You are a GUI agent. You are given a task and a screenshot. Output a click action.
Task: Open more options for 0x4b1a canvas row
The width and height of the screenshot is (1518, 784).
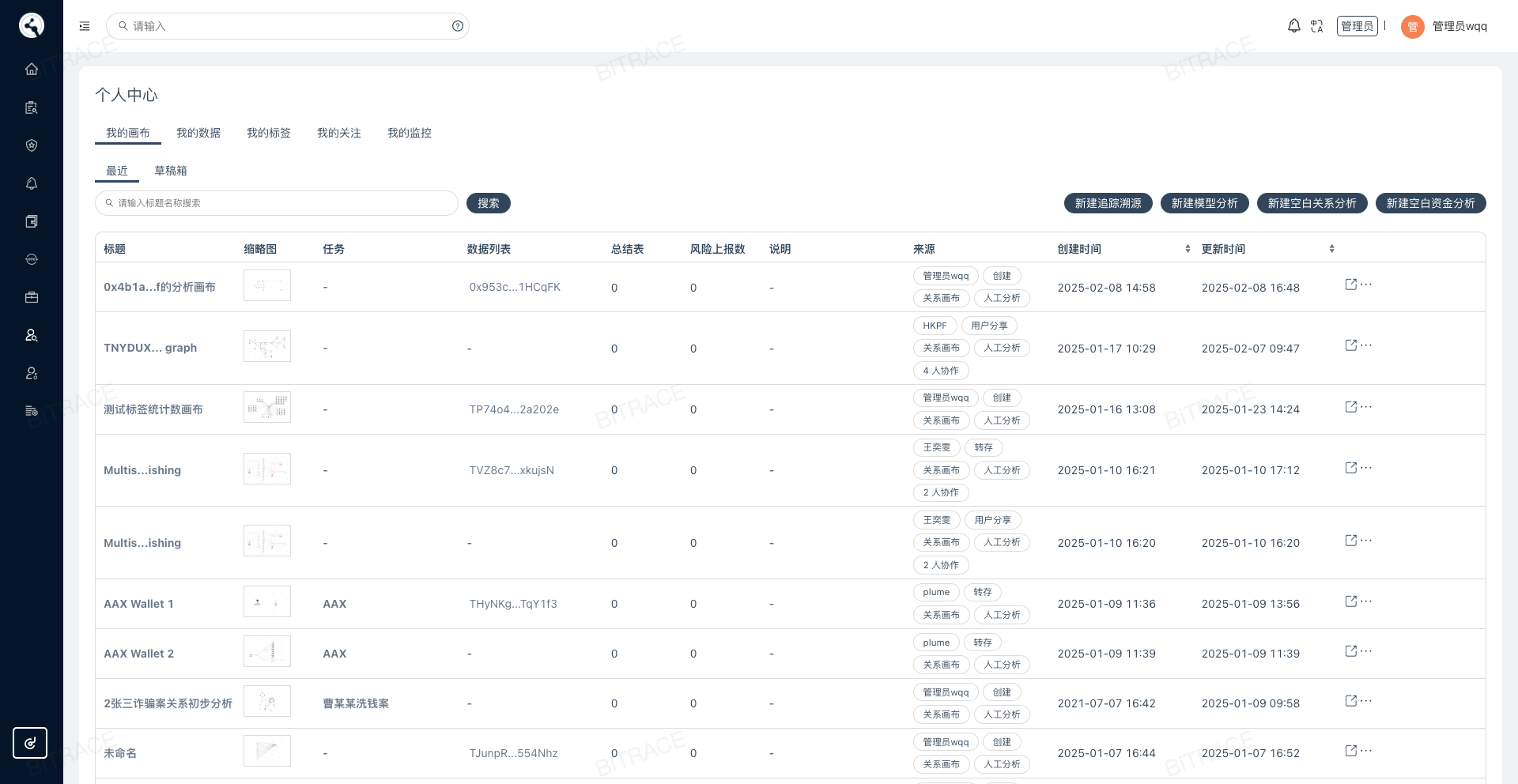1366,284
